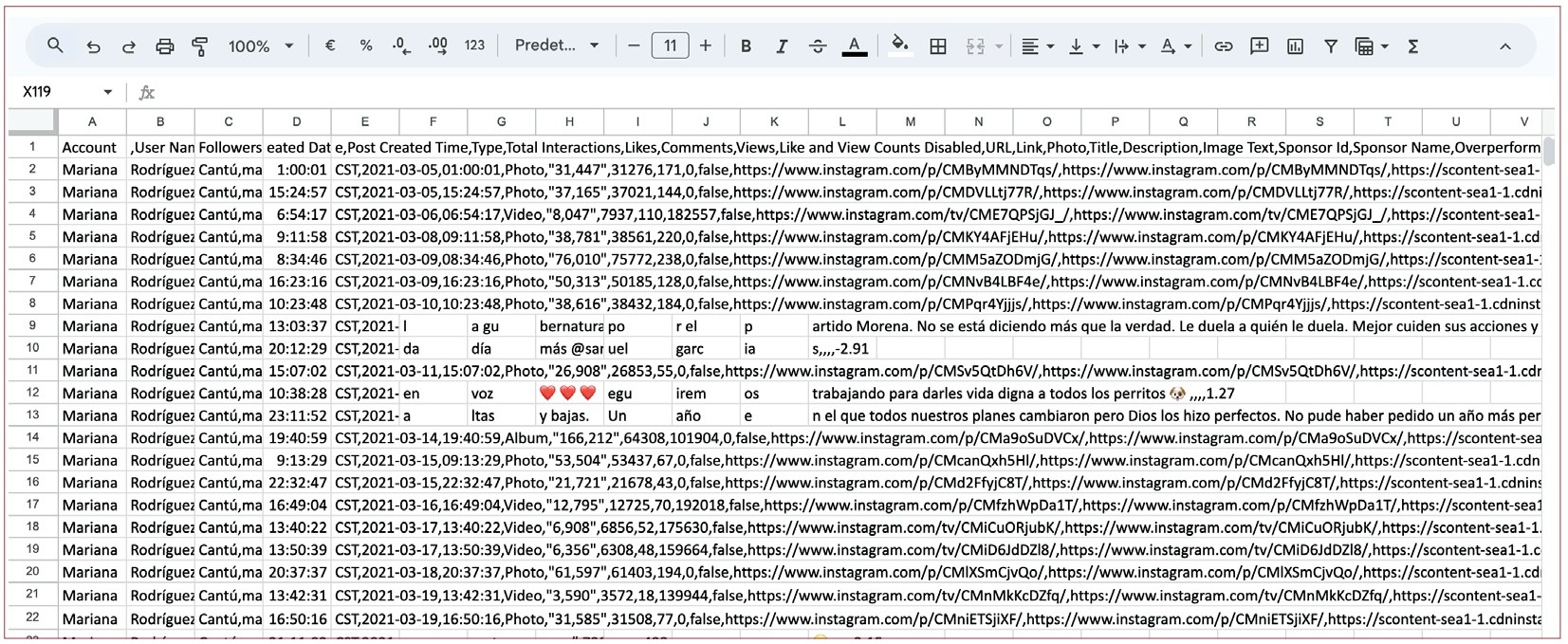Image resolution: width=1568 pixels, height=644 pixels.
Task: Click the search menus magnifier icon
Action: click(x=55, y=46)
